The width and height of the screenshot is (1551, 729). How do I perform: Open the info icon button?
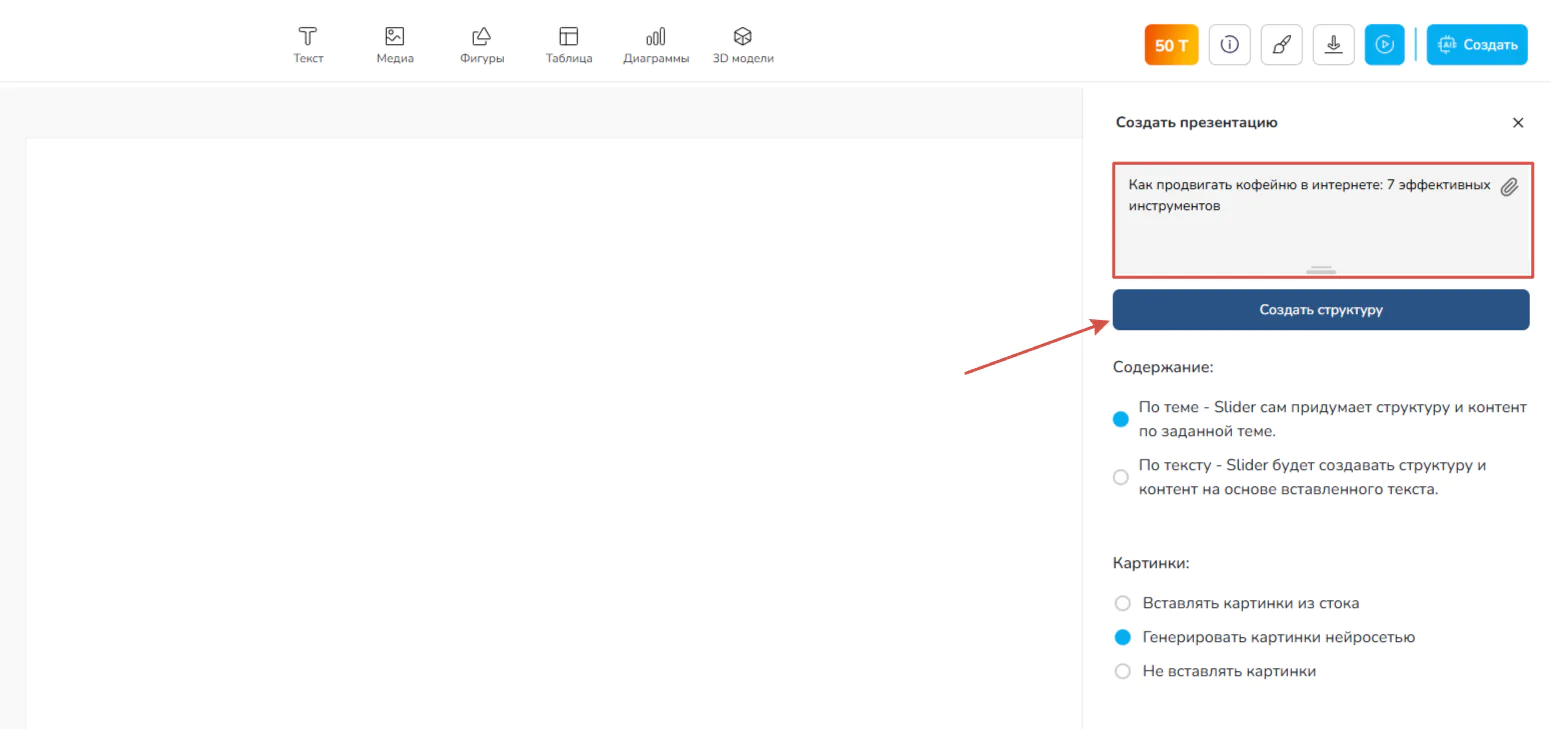(1230, 45)
